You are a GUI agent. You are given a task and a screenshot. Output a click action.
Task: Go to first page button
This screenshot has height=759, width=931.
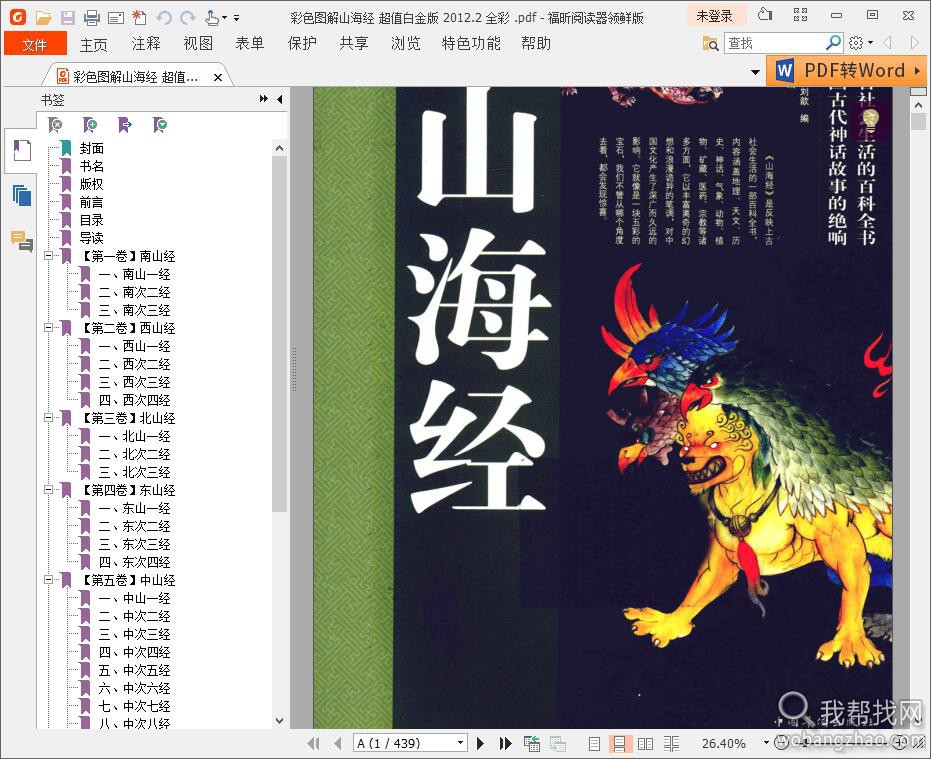click(314, 743)
